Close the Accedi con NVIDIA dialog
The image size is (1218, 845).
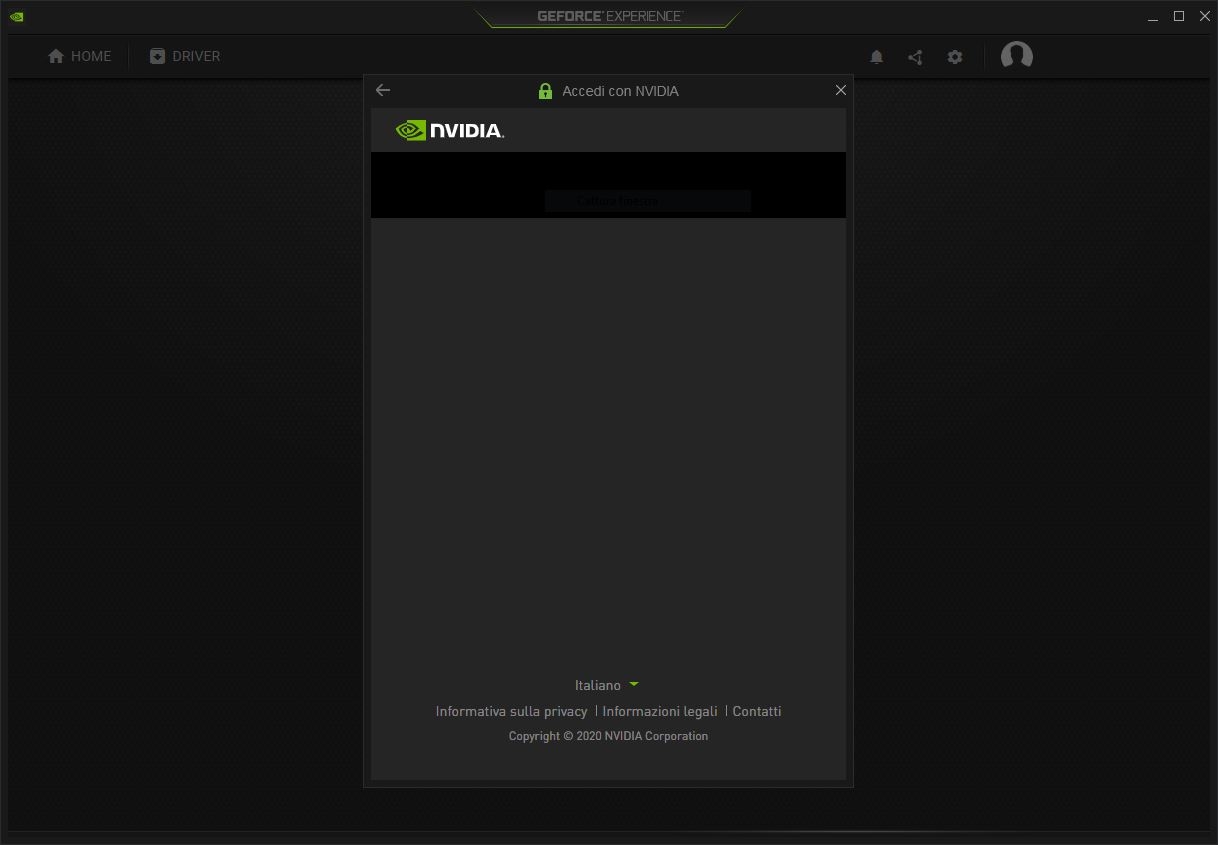(841, 90)
